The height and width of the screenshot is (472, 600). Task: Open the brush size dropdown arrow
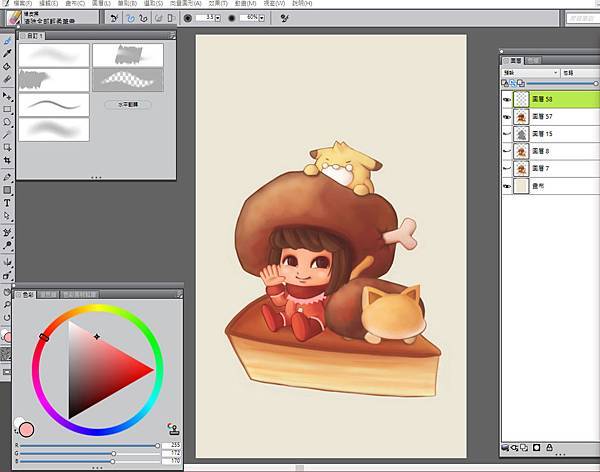(x=218, y=18)
